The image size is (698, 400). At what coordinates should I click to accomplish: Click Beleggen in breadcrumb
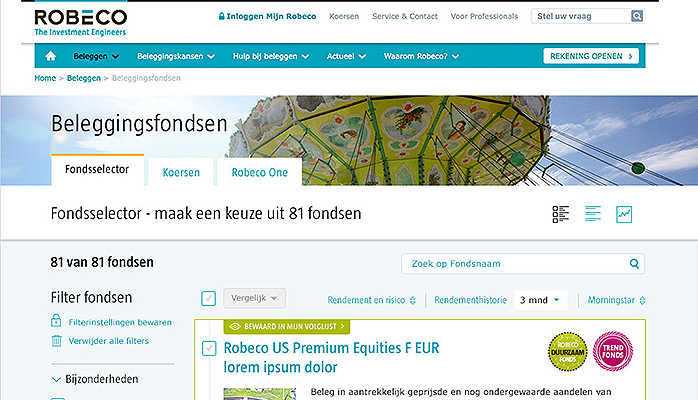(x=84, y=78)
